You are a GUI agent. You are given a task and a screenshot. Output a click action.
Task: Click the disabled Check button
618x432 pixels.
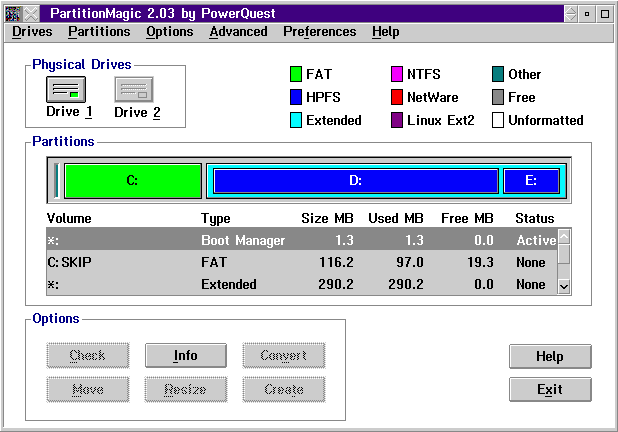click(87, 356)
